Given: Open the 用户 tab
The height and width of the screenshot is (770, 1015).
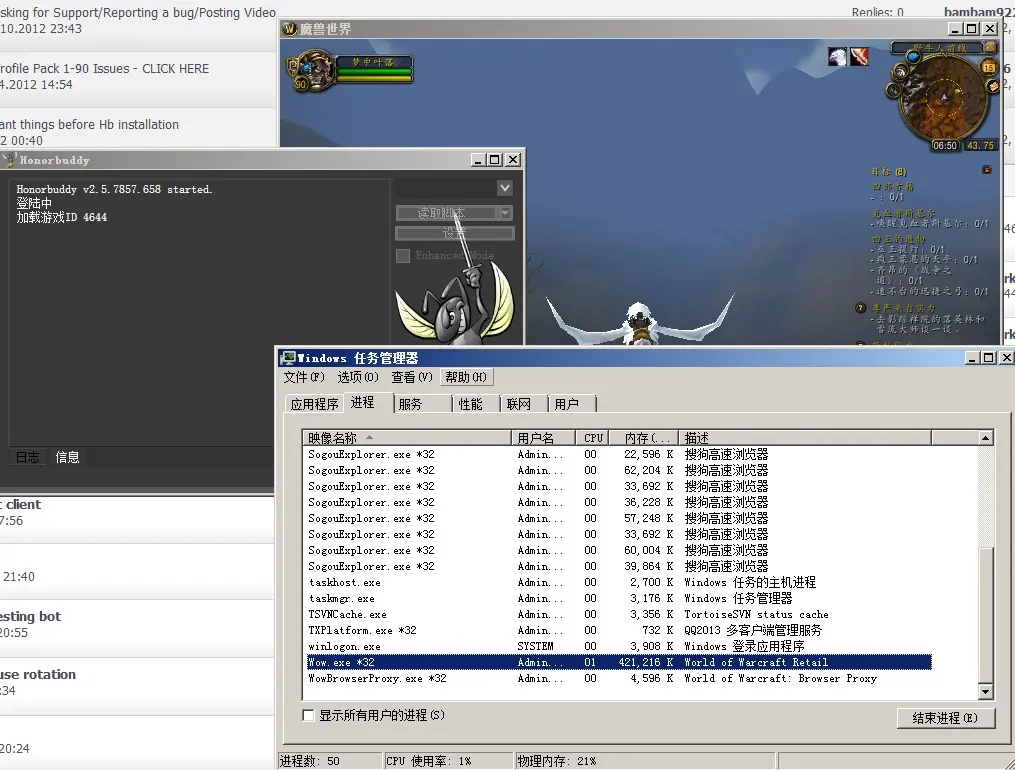Looking at the screenshot, I should pyautogui.click(x=572, y=404).
